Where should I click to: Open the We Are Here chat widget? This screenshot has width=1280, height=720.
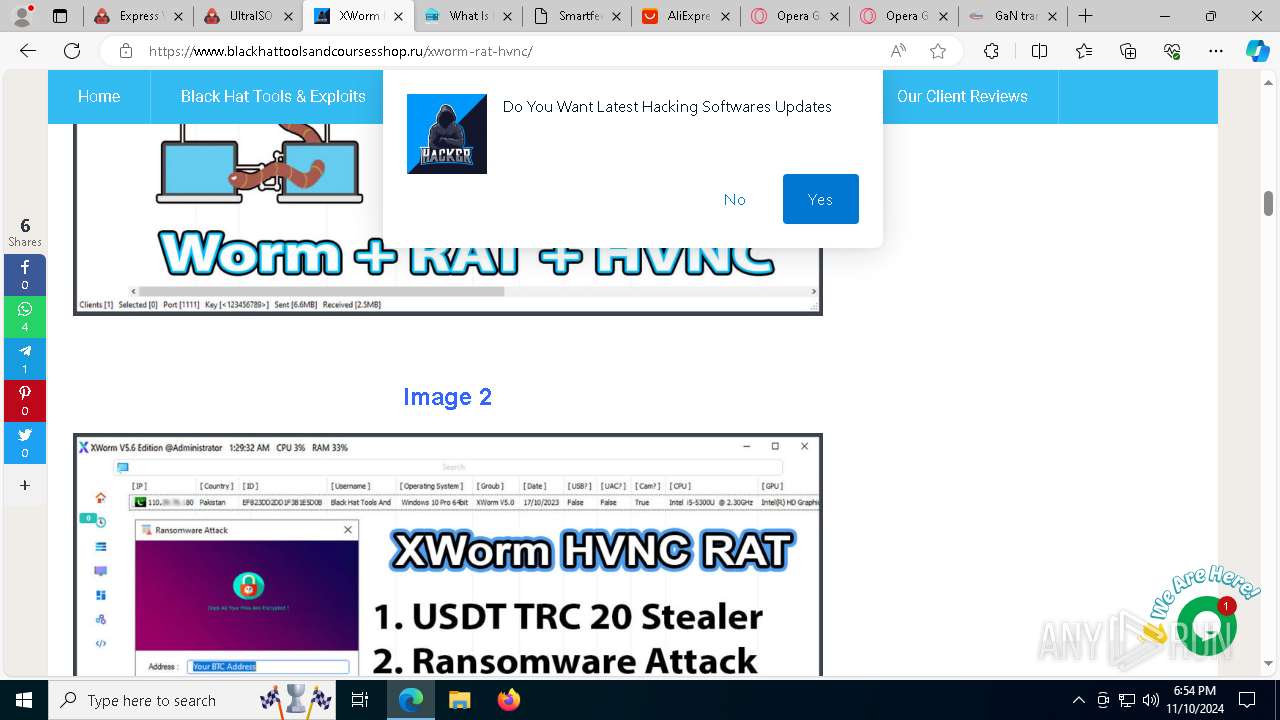pyautogui.click(x=1206, y=625)
